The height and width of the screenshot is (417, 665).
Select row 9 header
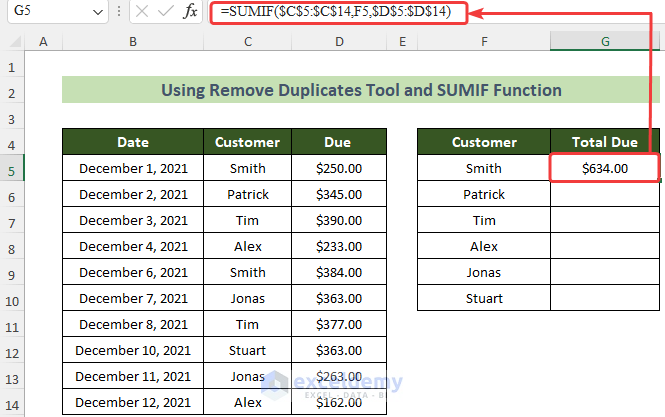pos(12,273)
